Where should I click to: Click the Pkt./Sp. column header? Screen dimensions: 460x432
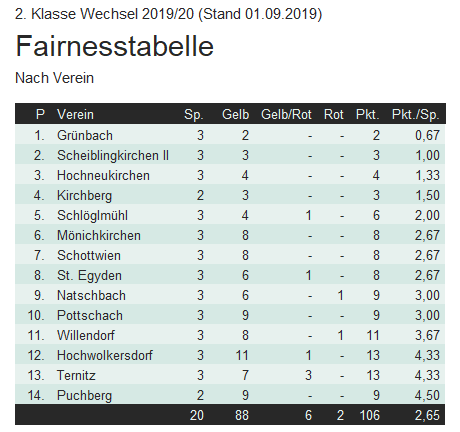coord(415,114)
